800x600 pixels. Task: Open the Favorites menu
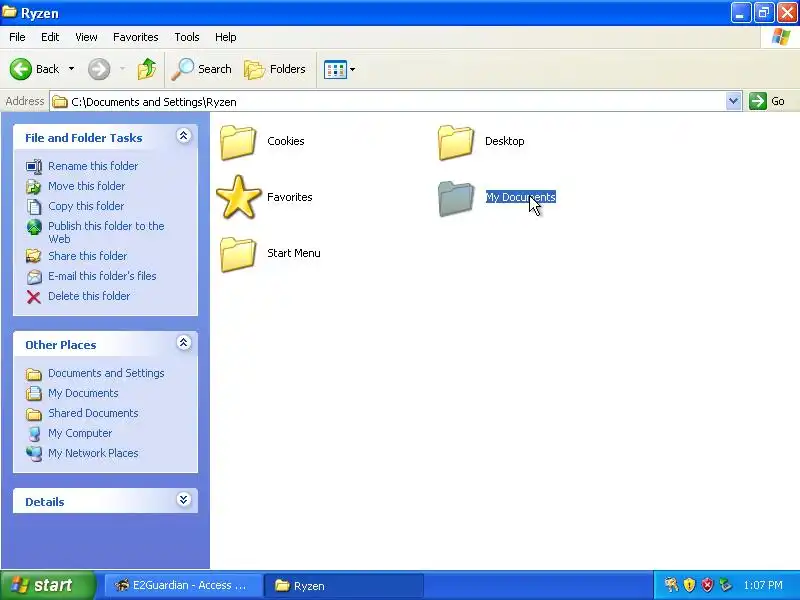(x=136, y=37)
